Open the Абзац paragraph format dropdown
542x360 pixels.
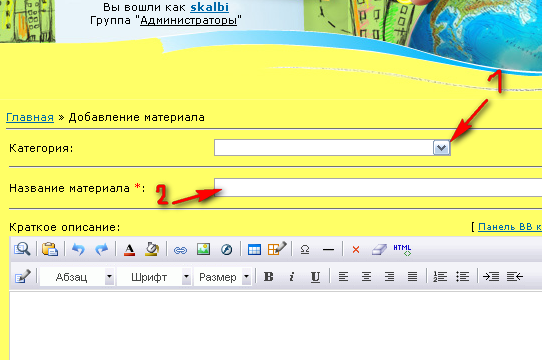[109, 277]
